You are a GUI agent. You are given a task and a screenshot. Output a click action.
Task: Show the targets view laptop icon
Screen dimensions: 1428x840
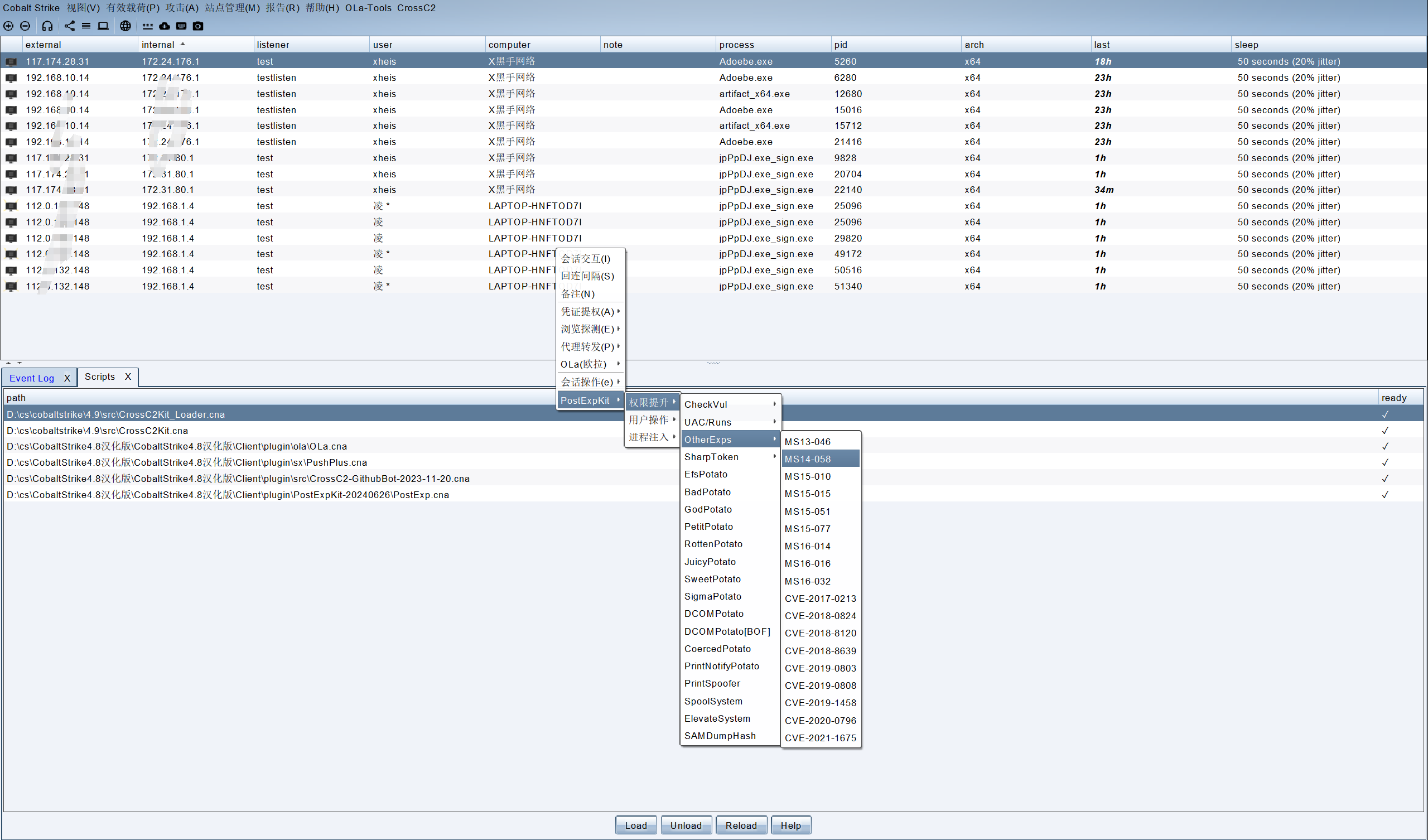(x=103, y=26)
